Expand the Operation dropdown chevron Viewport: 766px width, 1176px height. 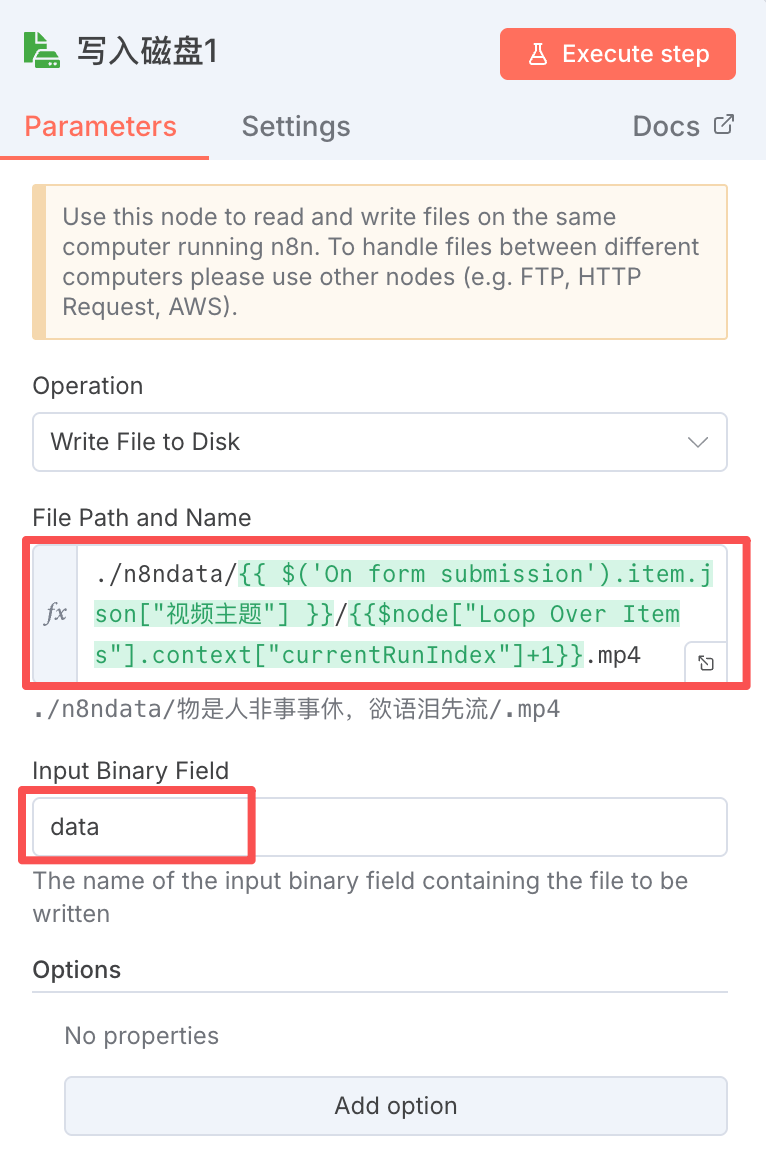[698, 442]
